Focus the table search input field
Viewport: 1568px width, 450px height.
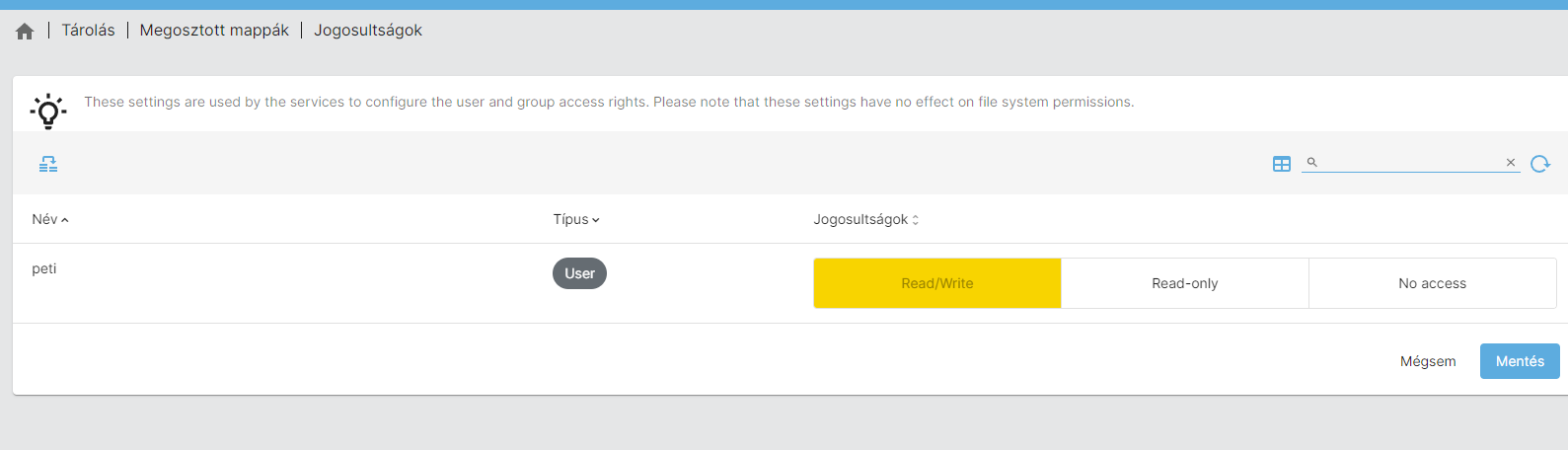point(1411,163)
